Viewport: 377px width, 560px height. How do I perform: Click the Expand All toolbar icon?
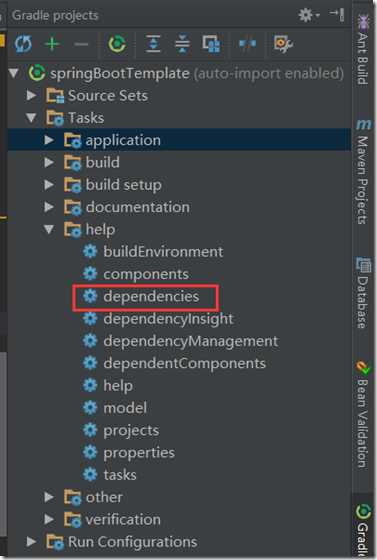pyautogui.click(x=154, y=44)
